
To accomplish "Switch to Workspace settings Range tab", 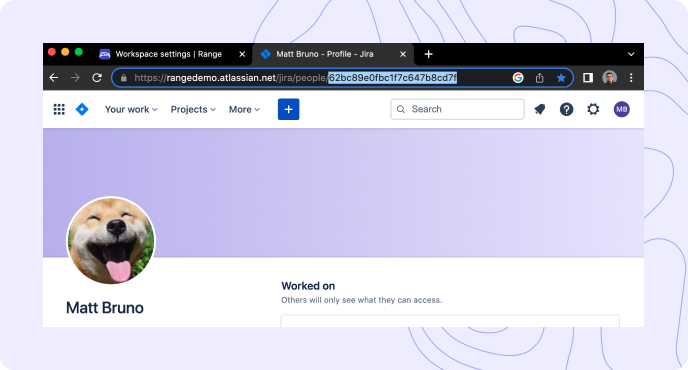I will click(x=168, y=54).
